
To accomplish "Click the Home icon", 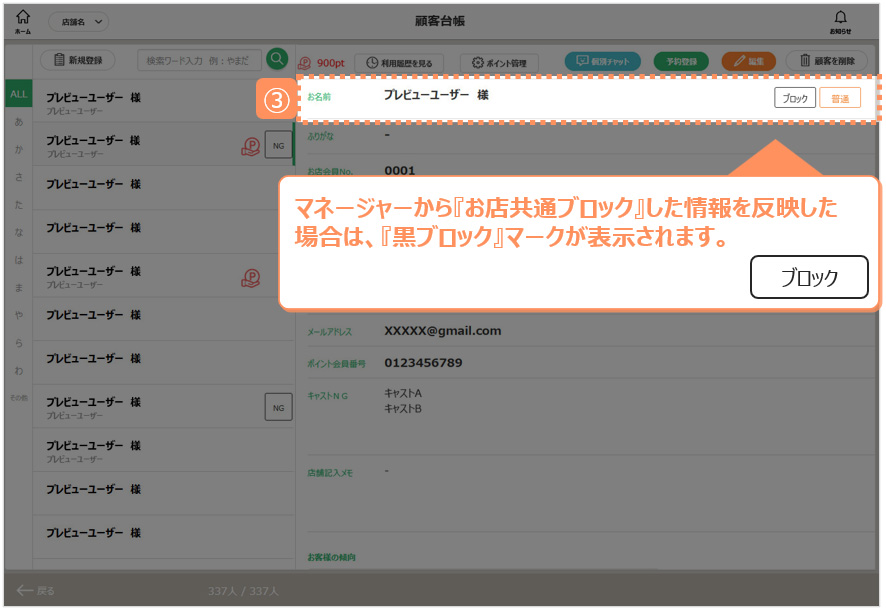I will 23,21.
